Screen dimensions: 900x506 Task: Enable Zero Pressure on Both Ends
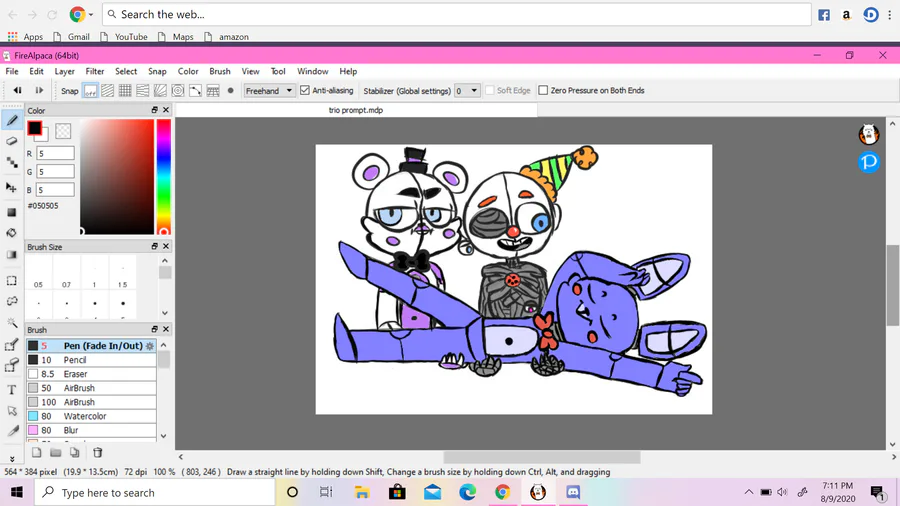click(x=543, y=91)
